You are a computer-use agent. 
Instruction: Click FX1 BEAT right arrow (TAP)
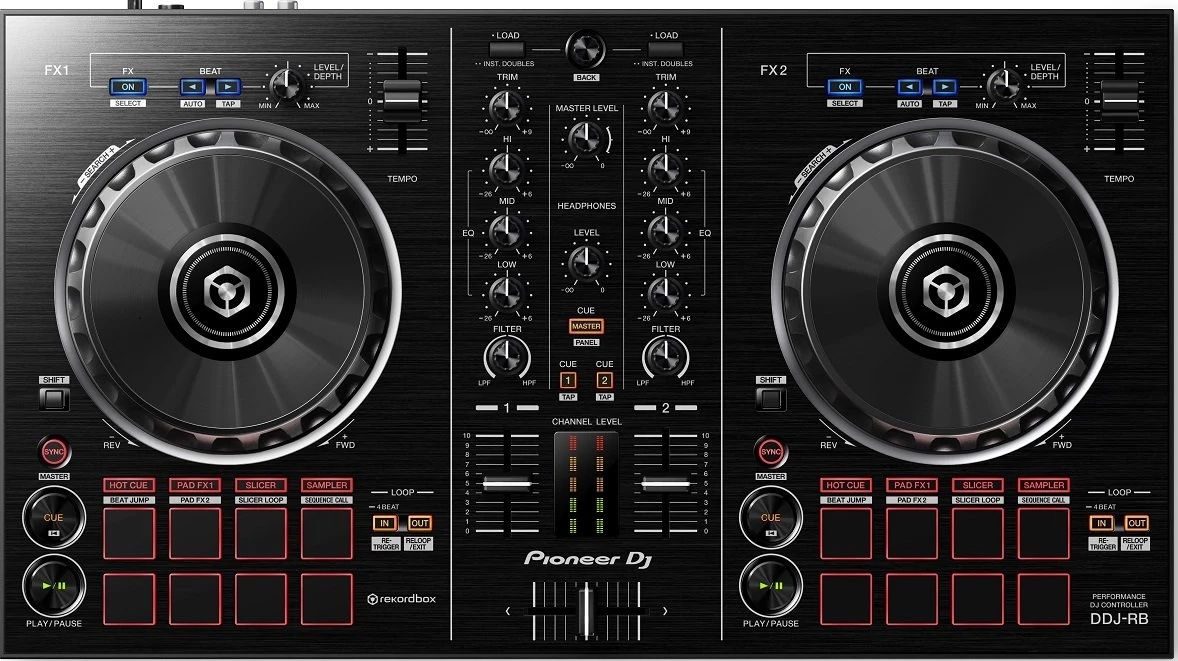228,87
